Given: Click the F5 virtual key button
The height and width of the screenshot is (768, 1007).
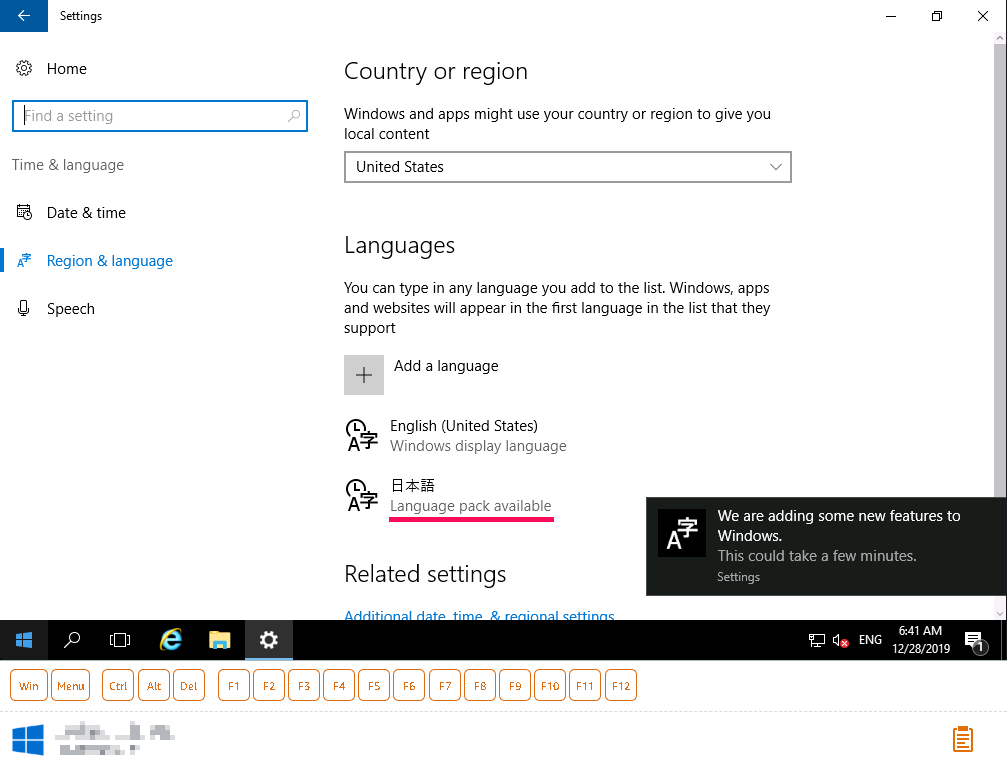Looking at the screenshot, I should [x=374, y=686].
